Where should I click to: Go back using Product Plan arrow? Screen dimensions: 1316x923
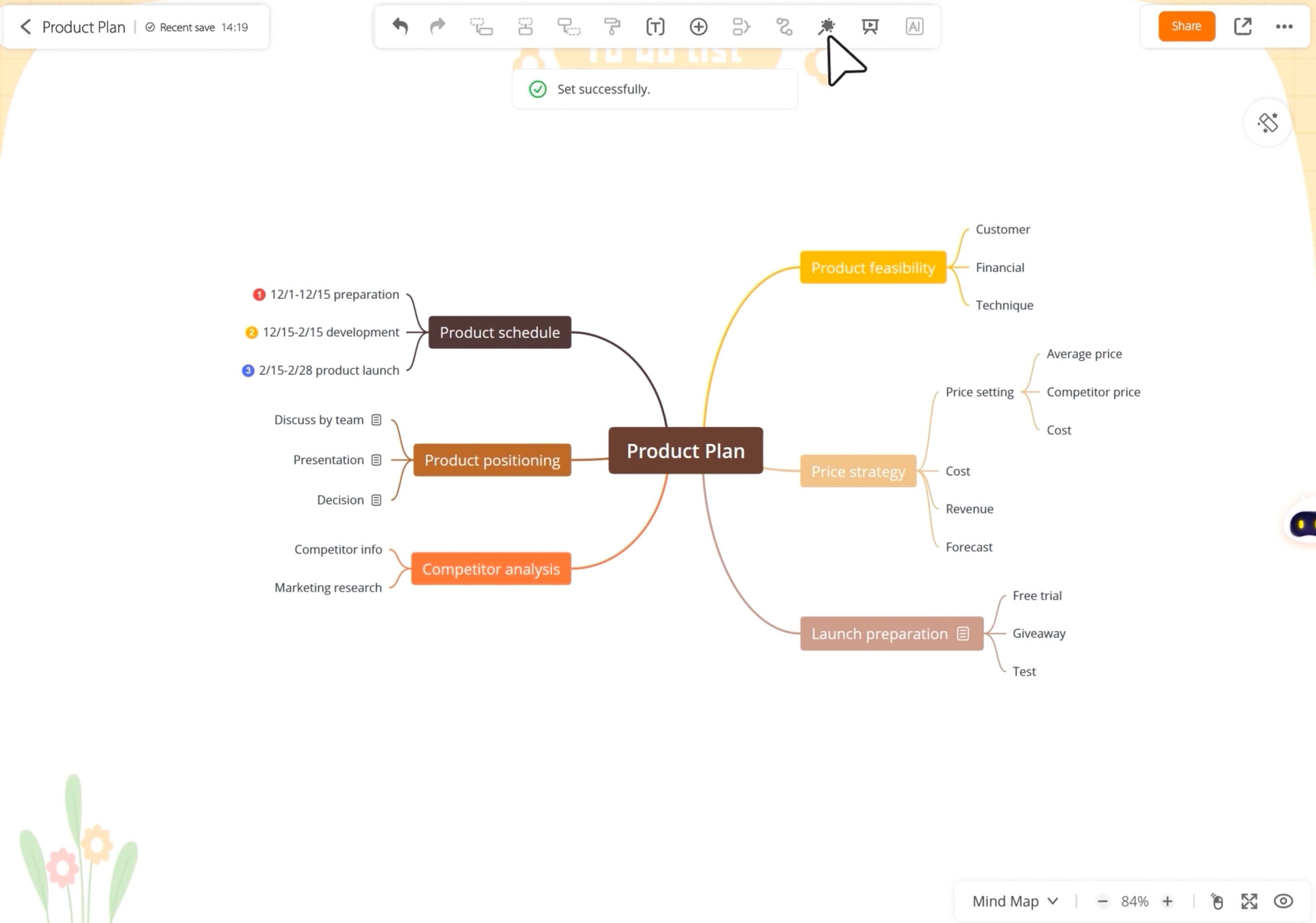[26, 27]
